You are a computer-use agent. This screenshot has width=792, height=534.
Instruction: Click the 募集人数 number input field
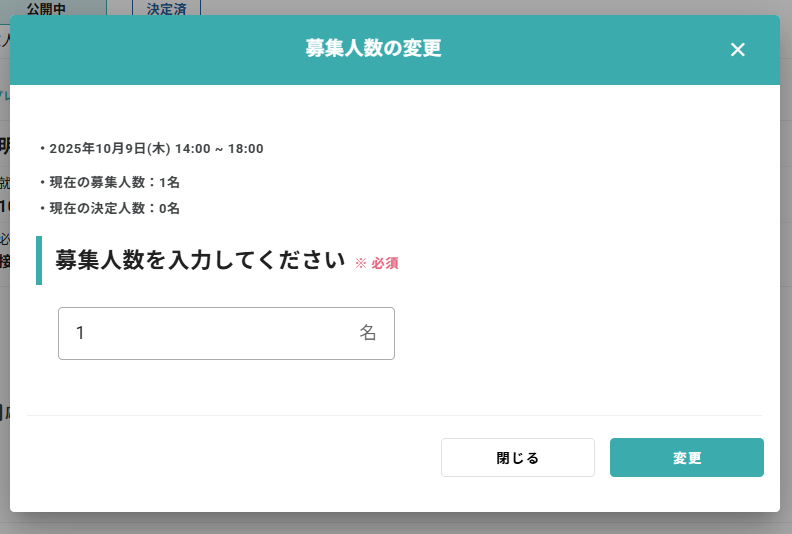tap(210, 333)
